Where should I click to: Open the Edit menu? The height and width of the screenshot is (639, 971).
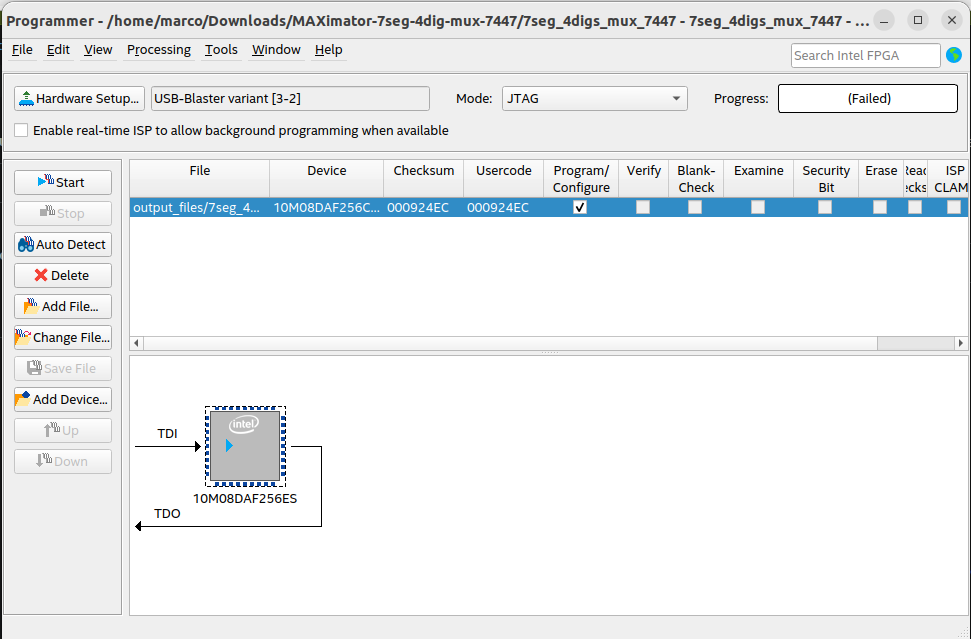click(58, 50)
